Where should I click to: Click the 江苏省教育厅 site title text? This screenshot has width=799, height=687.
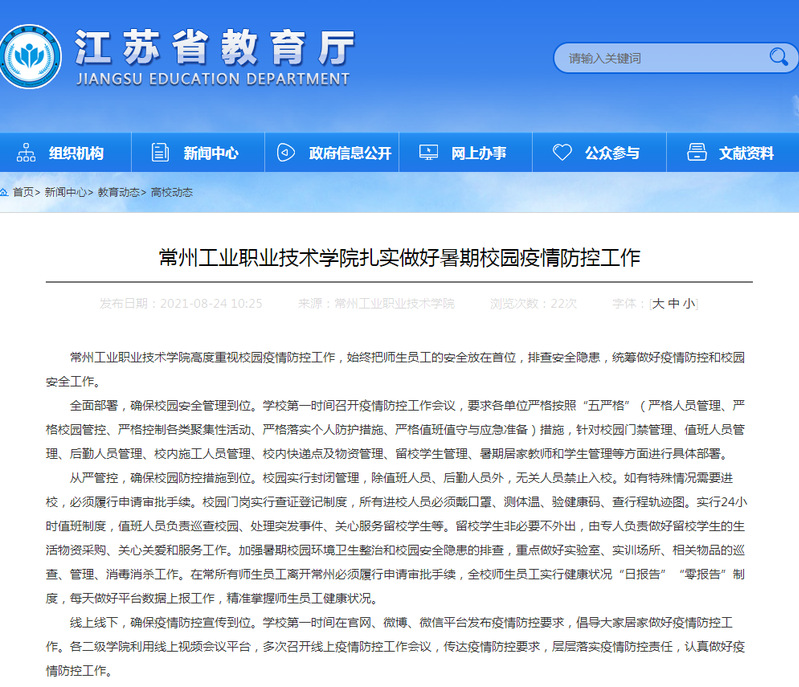(x=213, y=46)
